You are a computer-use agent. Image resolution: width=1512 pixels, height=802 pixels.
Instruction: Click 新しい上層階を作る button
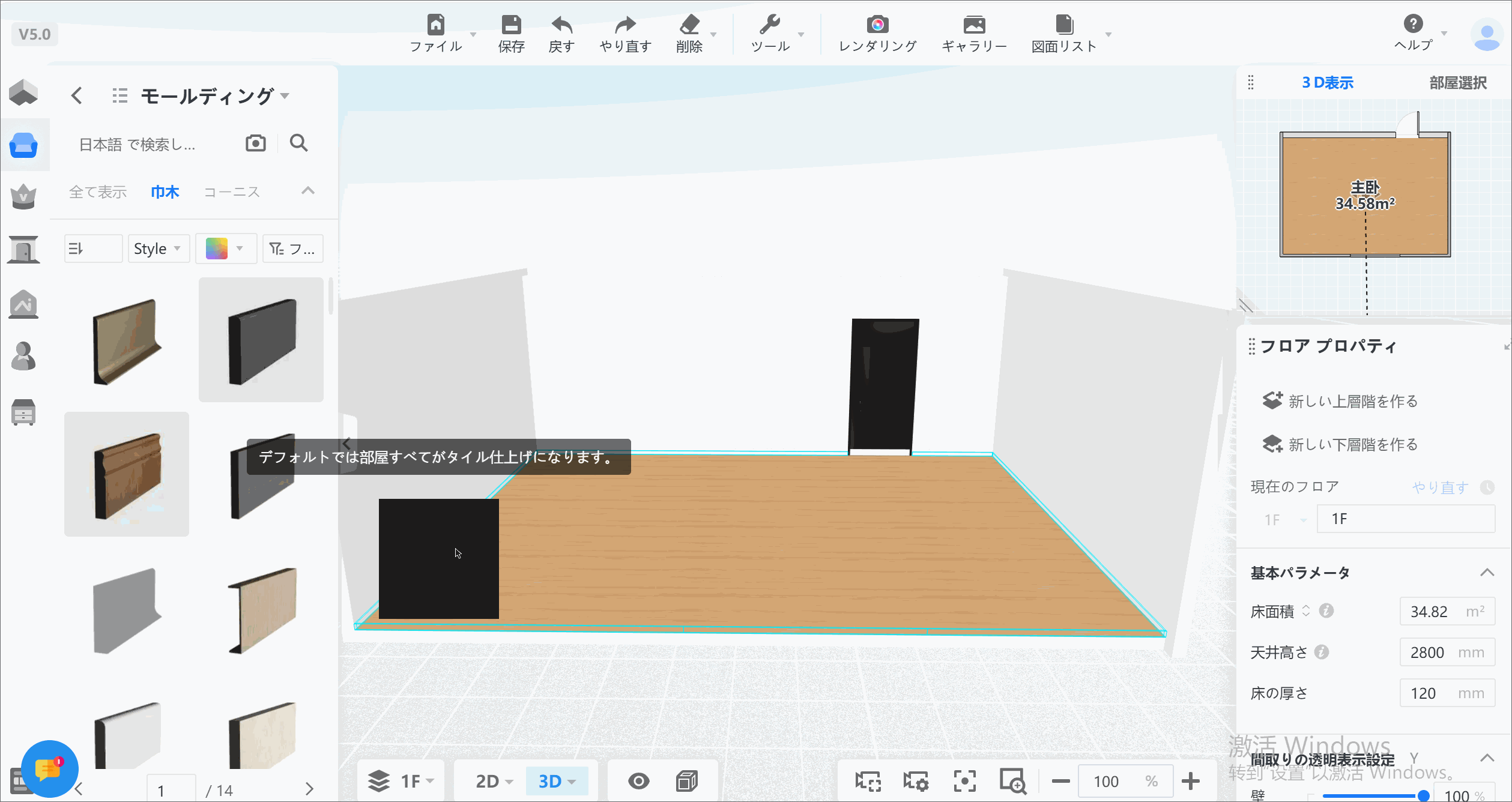coord(1340,401)
